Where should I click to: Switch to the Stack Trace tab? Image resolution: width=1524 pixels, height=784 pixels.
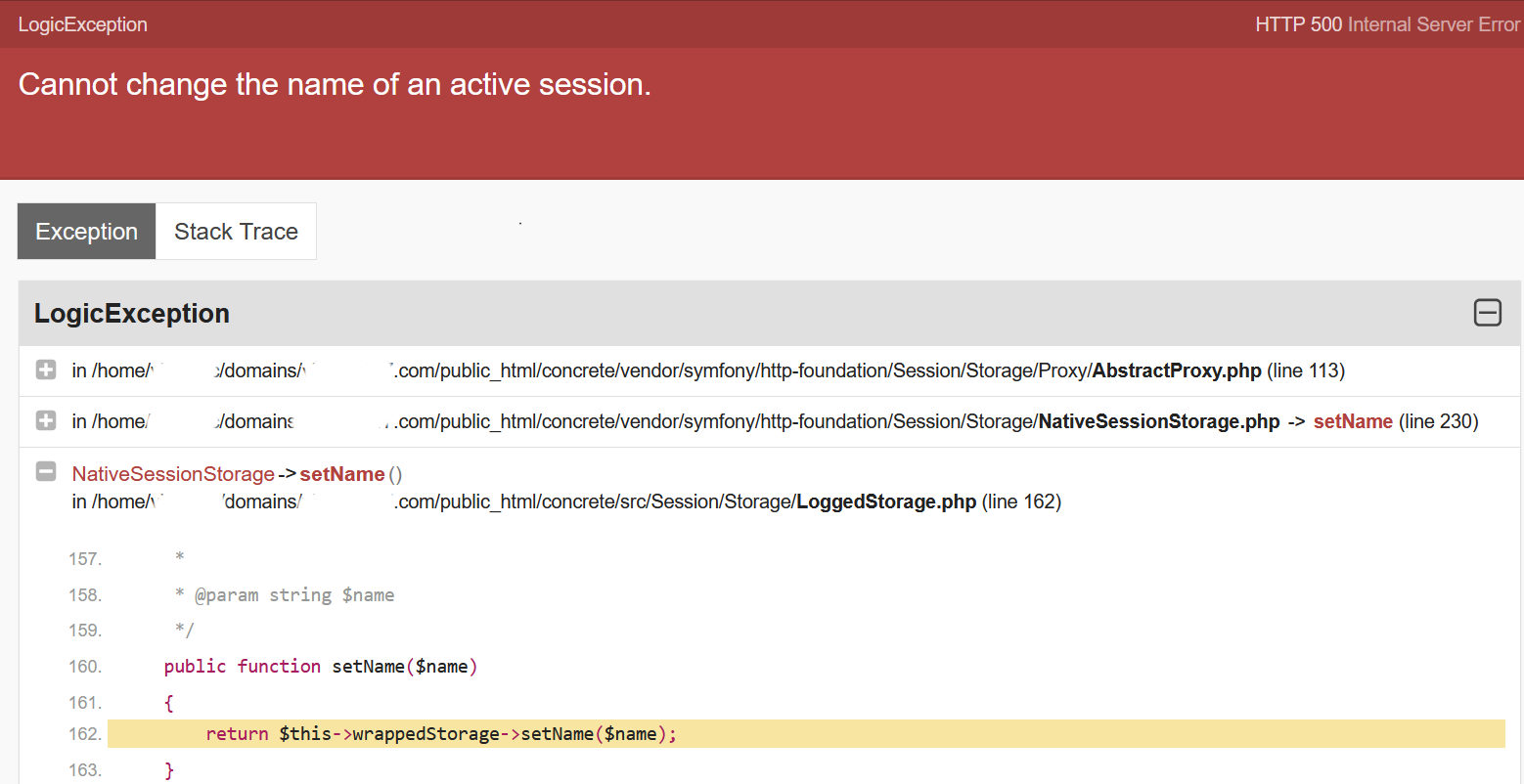point(236,232)
